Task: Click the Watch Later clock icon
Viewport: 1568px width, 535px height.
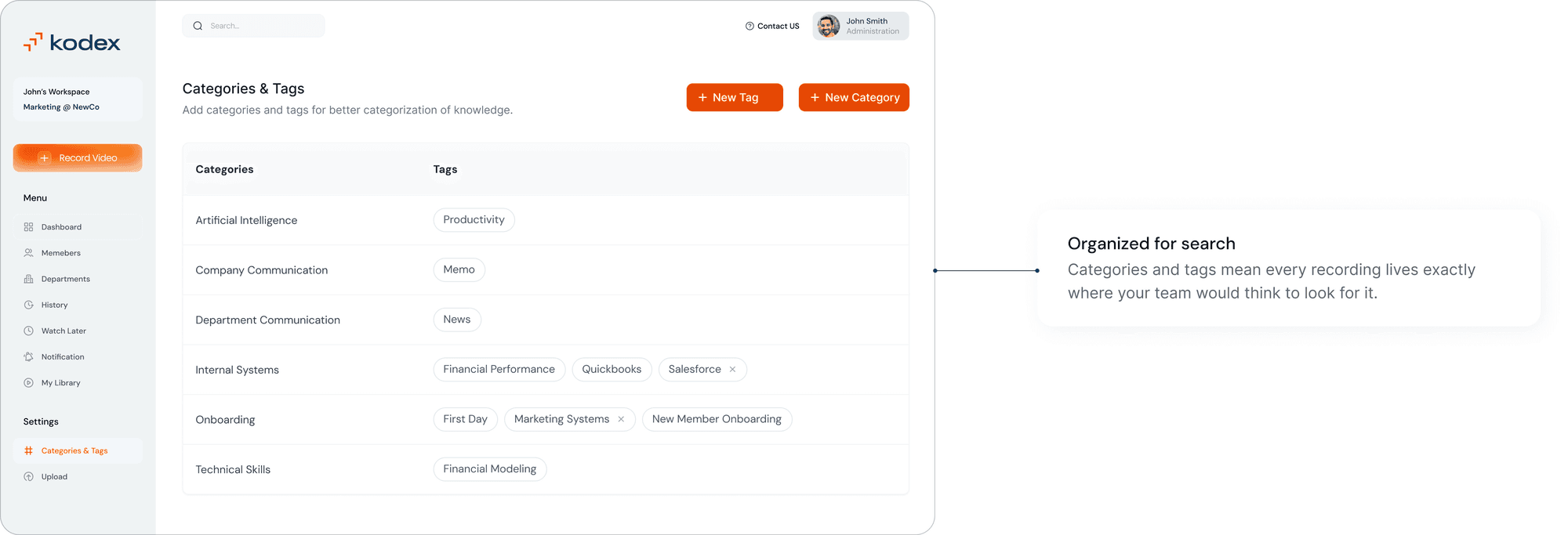Action: pyautogui.click(x=28, y=331)
